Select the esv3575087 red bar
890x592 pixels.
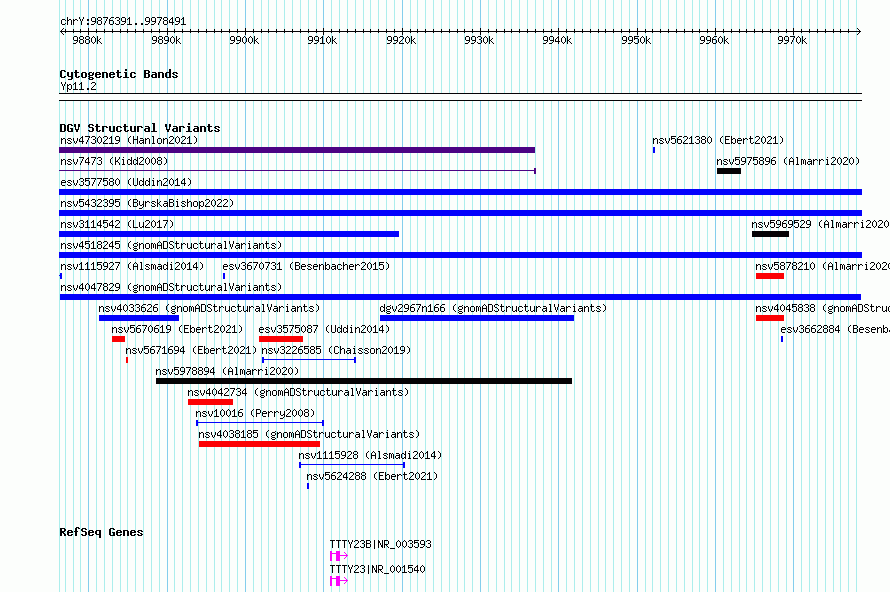(x=281, y=339)
